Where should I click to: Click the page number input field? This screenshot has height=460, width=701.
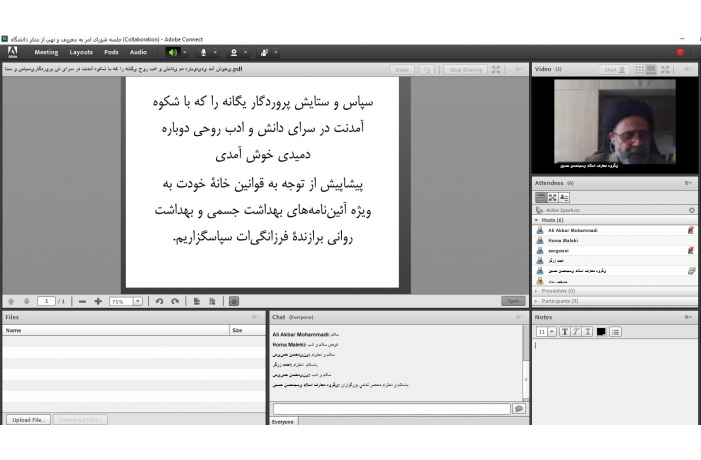(46, 301)
